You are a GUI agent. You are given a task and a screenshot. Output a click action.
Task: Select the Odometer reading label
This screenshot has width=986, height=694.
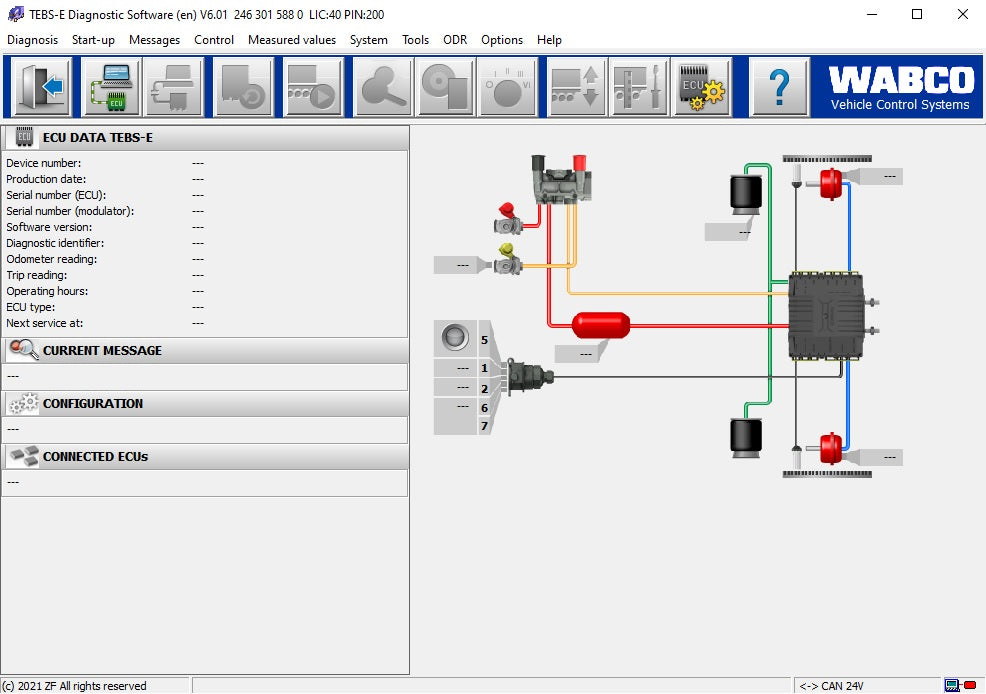tap(52, 259)
